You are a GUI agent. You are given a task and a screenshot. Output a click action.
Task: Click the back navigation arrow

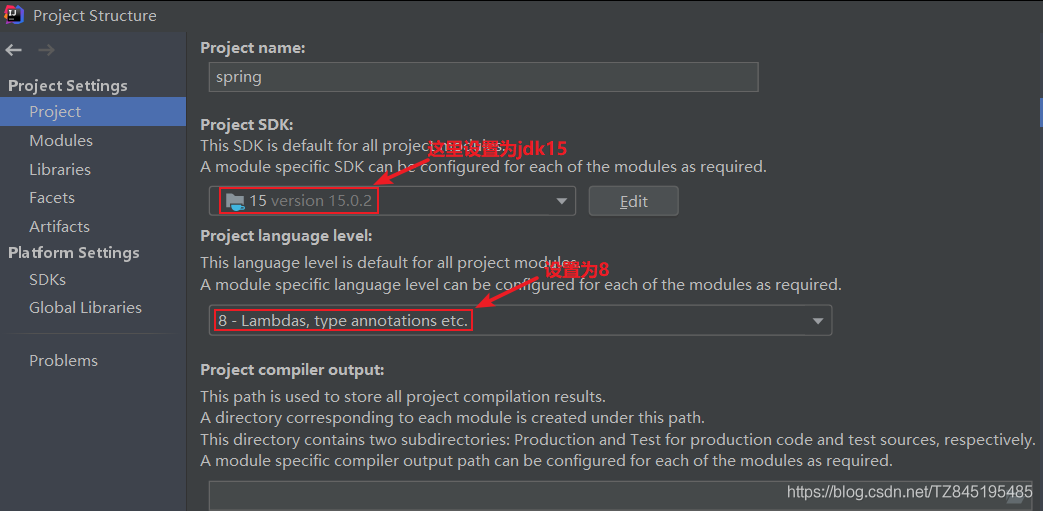[13, 50]
